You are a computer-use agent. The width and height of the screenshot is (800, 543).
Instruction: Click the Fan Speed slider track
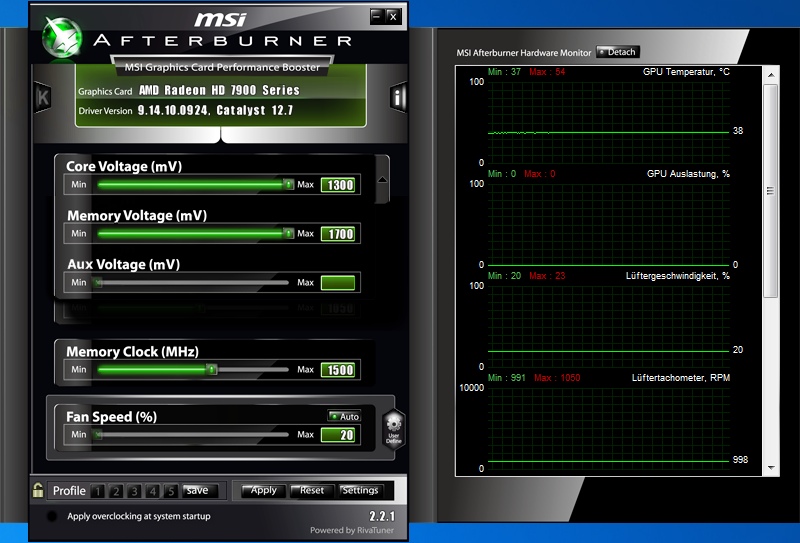point(193,434)
